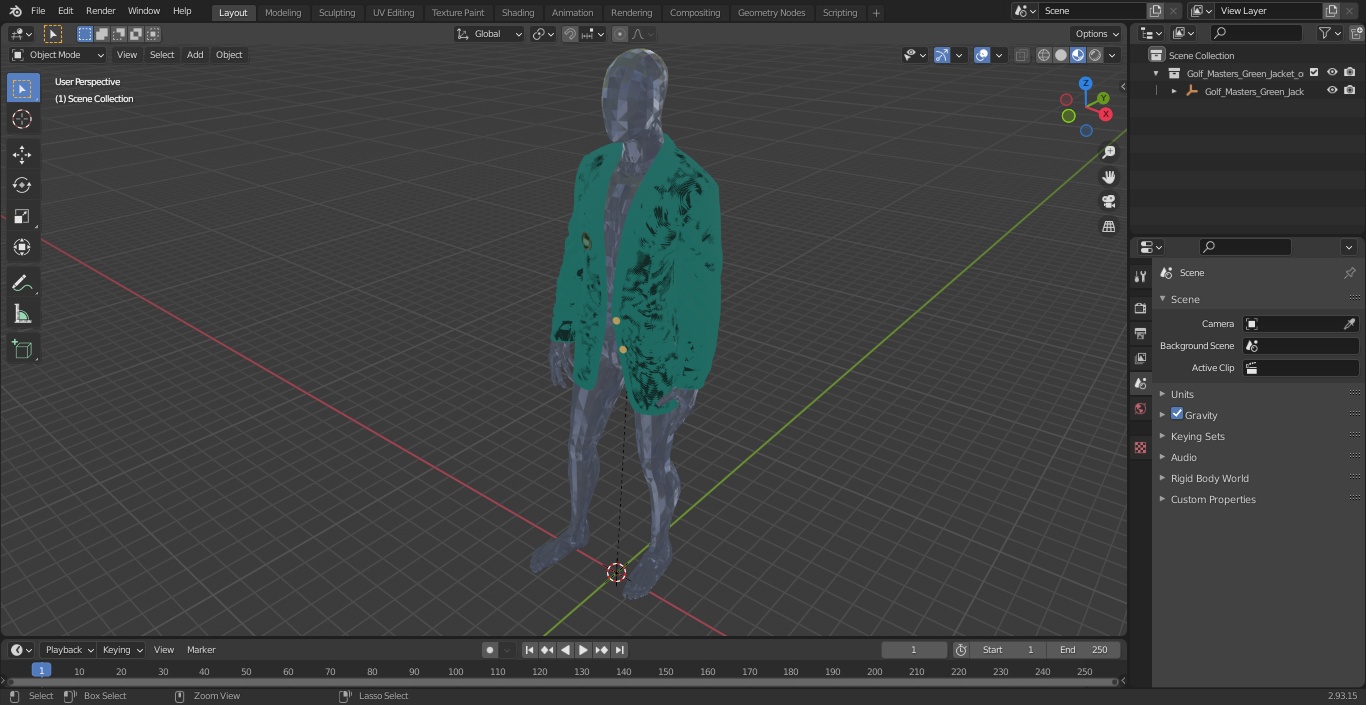Open Global transform orientation dropdown
Viewport: 1366px width, 705px height.
click(x=490, y=34)
